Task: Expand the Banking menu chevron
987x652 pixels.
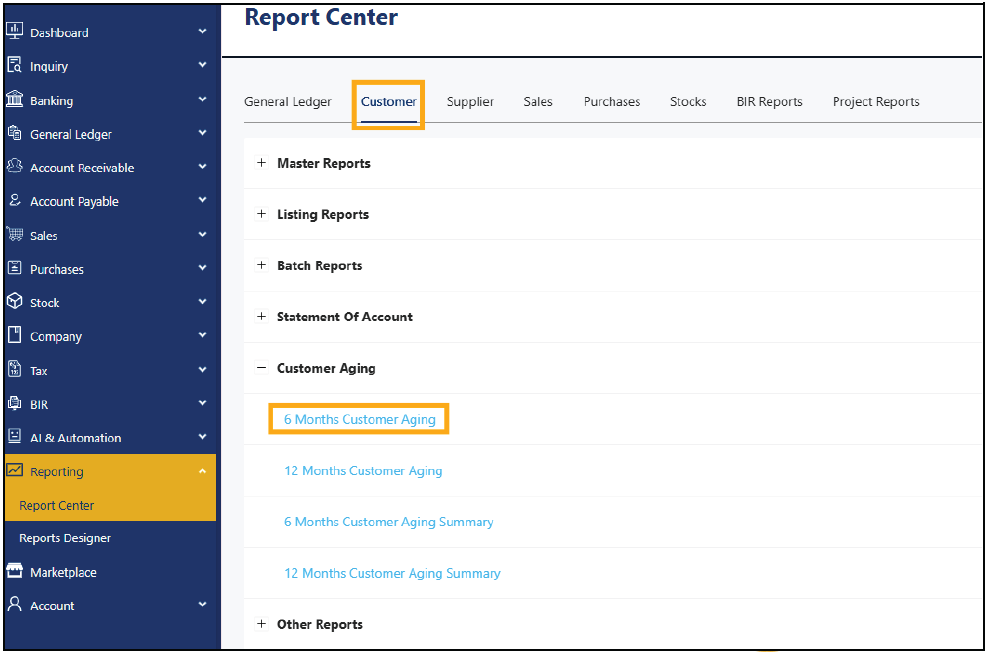Action: [202, 99]
